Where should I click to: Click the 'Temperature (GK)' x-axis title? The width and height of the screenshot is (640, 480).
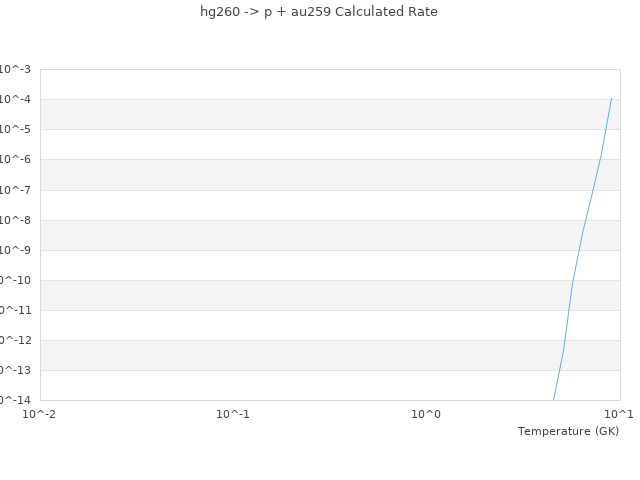[x=568, y=431]
